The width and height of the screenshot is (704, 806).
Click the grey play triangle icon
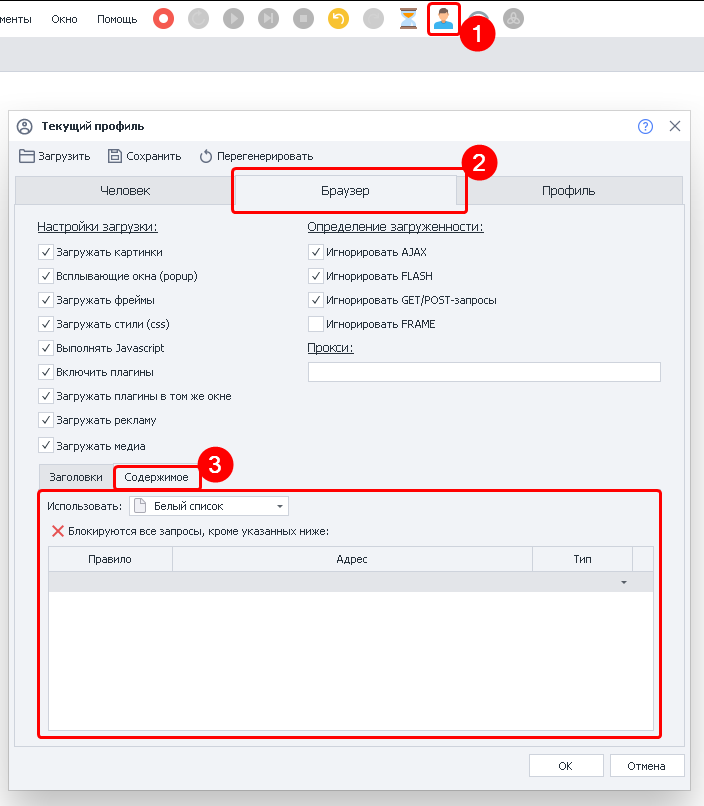click(x=233, y=19)
